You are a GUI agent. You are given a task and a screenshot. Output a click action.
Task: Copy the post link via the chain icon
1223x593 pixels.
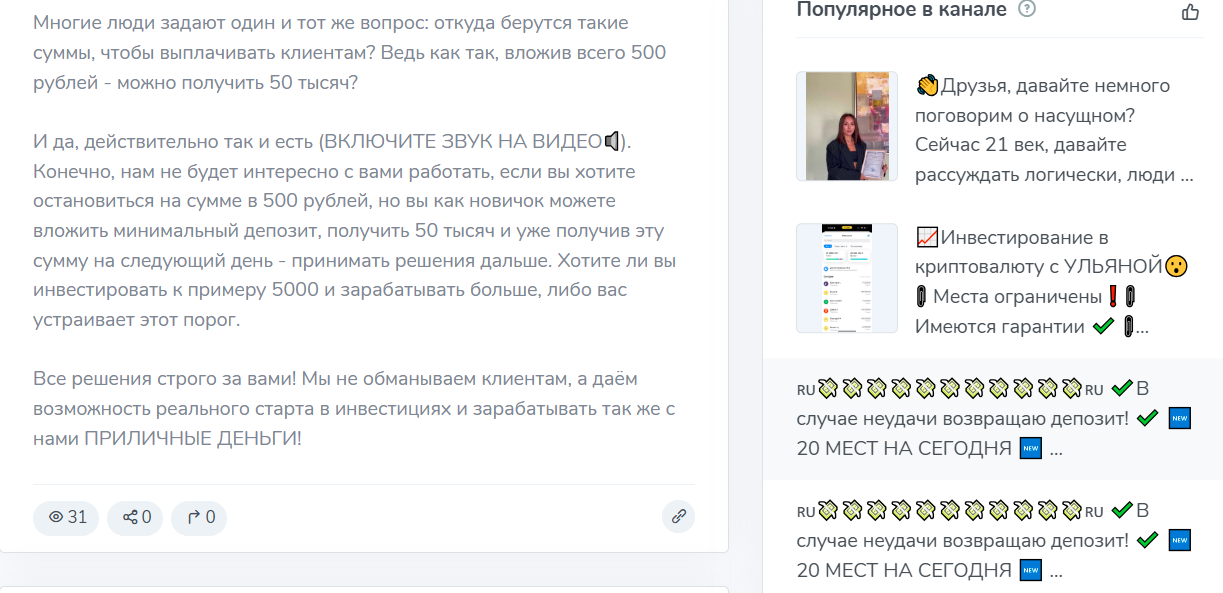click(x=680, y=517)
